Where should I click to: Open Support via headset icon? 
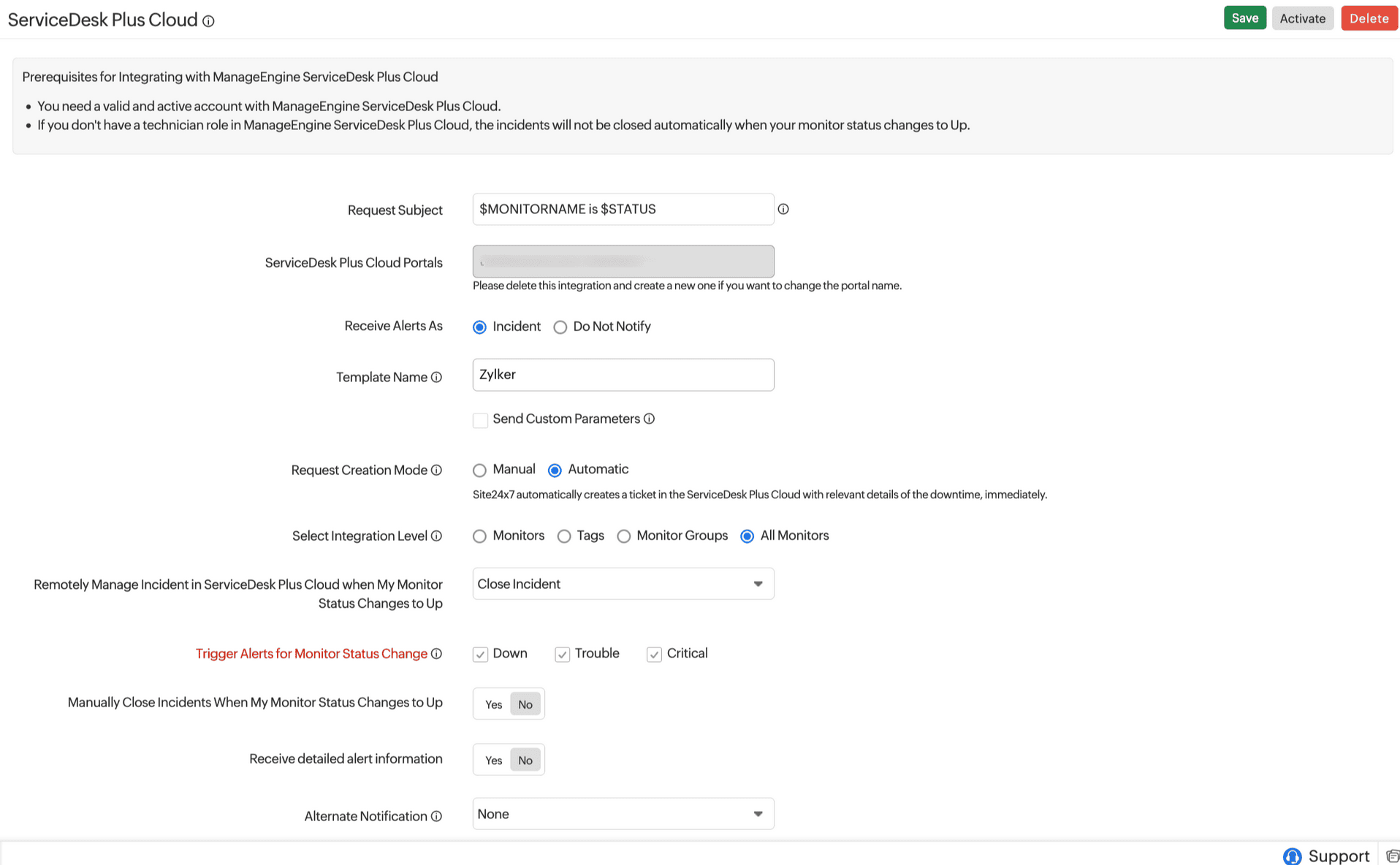click(1292, 856)
